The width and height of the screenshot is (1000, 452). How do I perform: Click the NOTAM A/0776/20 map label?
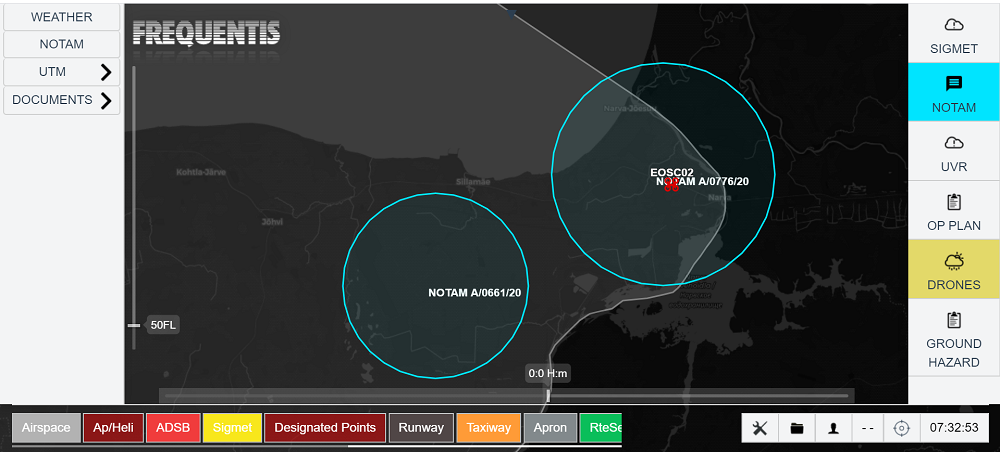pyautogui.click(x=702, y=181)
